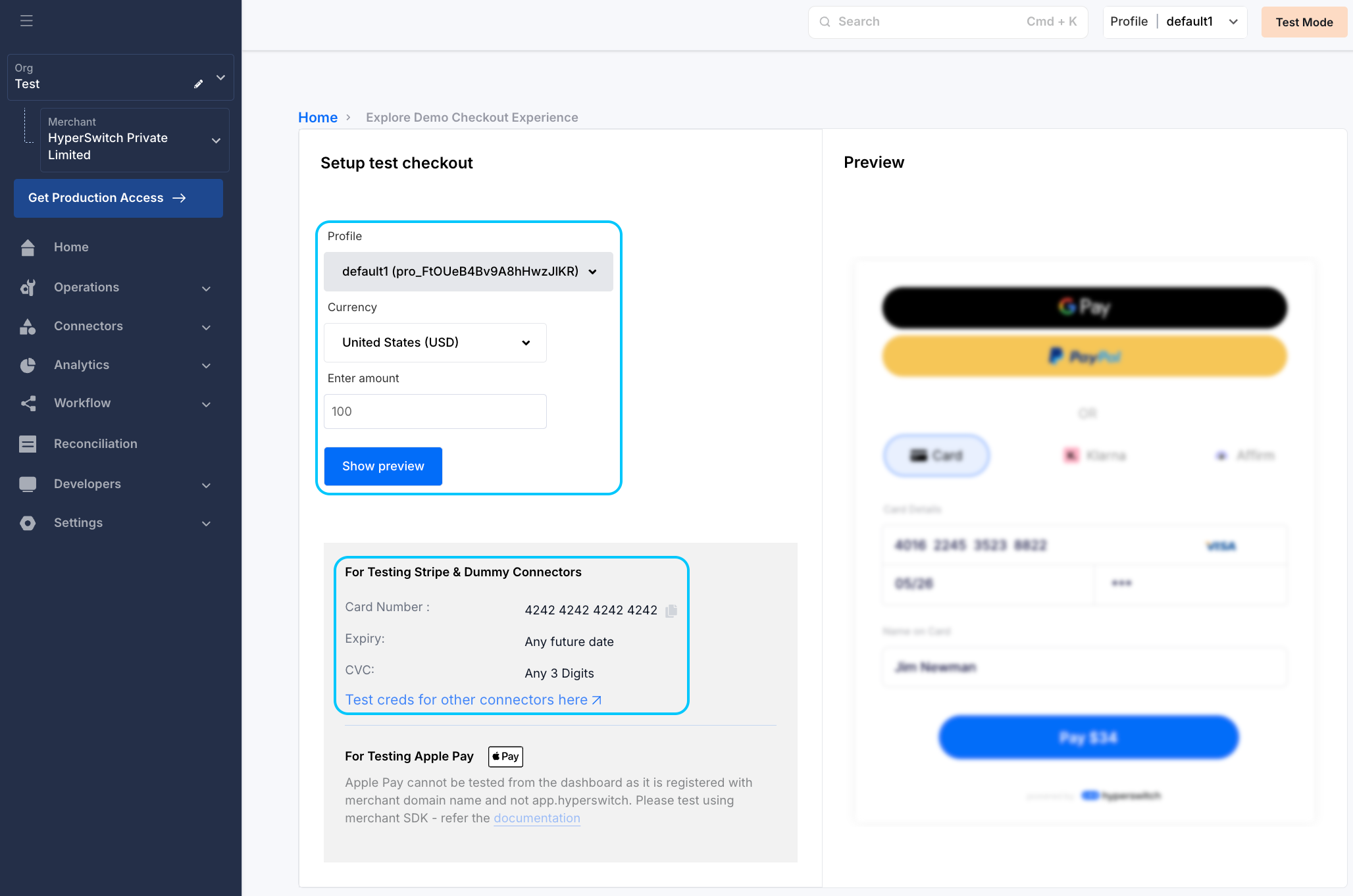Open the default1 profile selector in setup

(x=468, y=272)
